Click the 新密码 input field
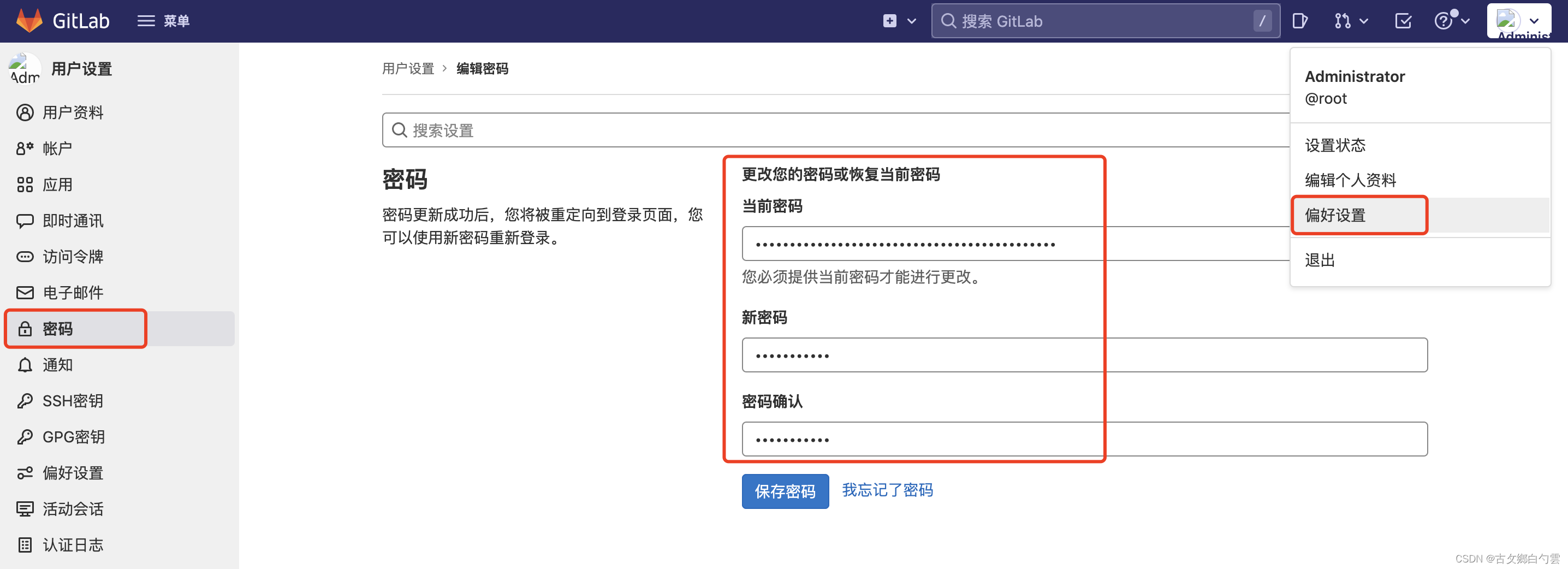The height and width of the screenshot is (569, 1568). coord(1084,355)
